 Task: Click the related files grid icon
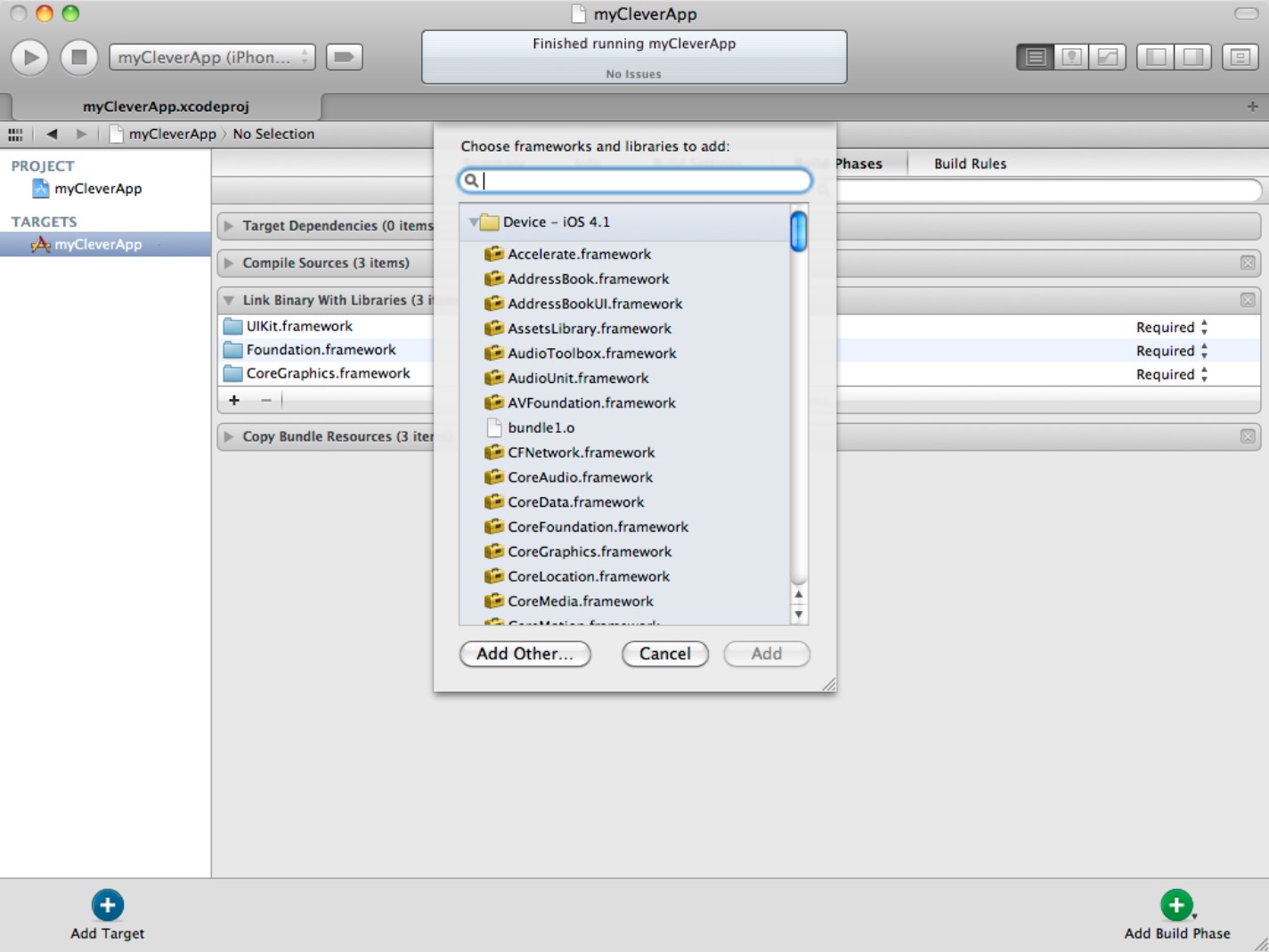coord(15,134)
